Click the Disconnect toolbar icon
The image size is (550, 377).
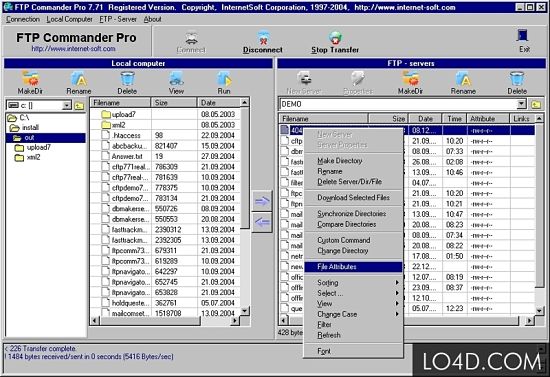(x=263, y=38)
